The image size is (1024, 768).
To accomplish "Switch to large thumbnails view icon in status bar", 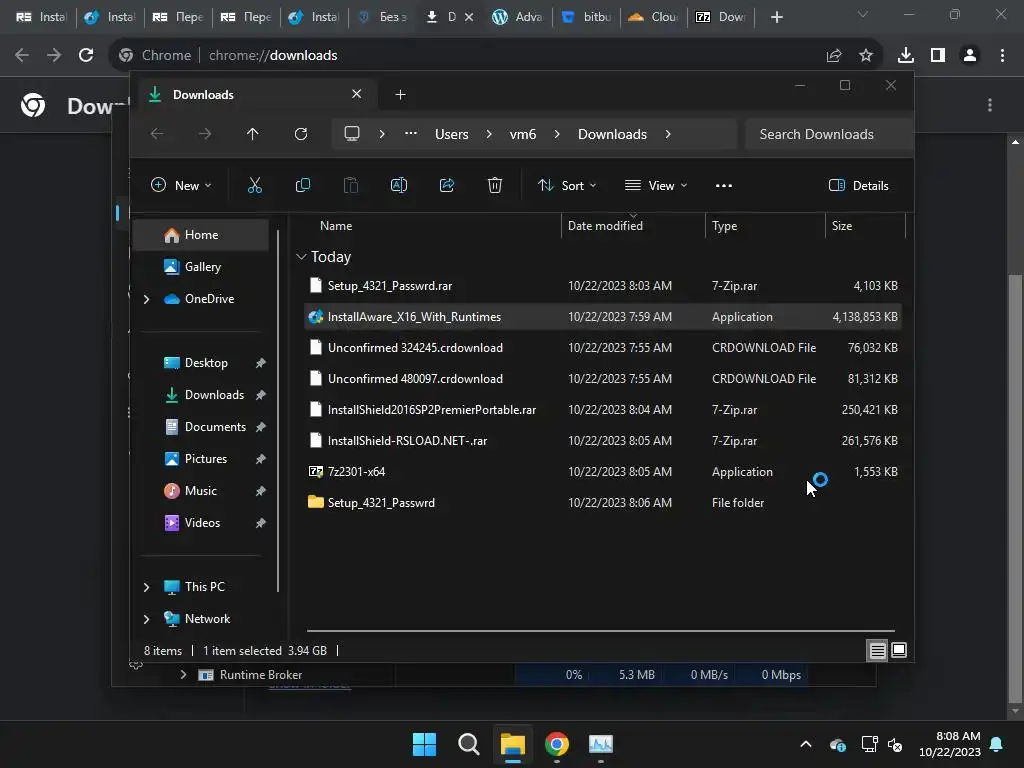I will [x=899, y=650].
